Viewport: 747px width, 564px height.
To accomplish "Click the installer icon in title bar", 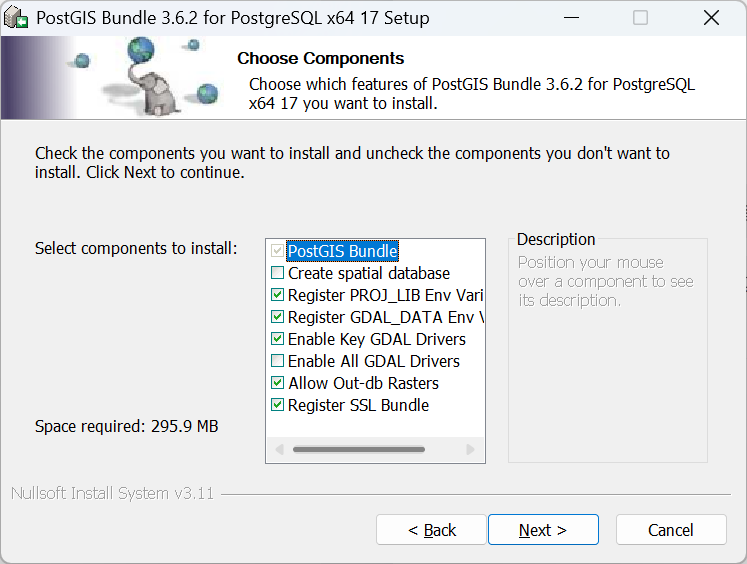I will pyautogui.click(x=16, y=18).
